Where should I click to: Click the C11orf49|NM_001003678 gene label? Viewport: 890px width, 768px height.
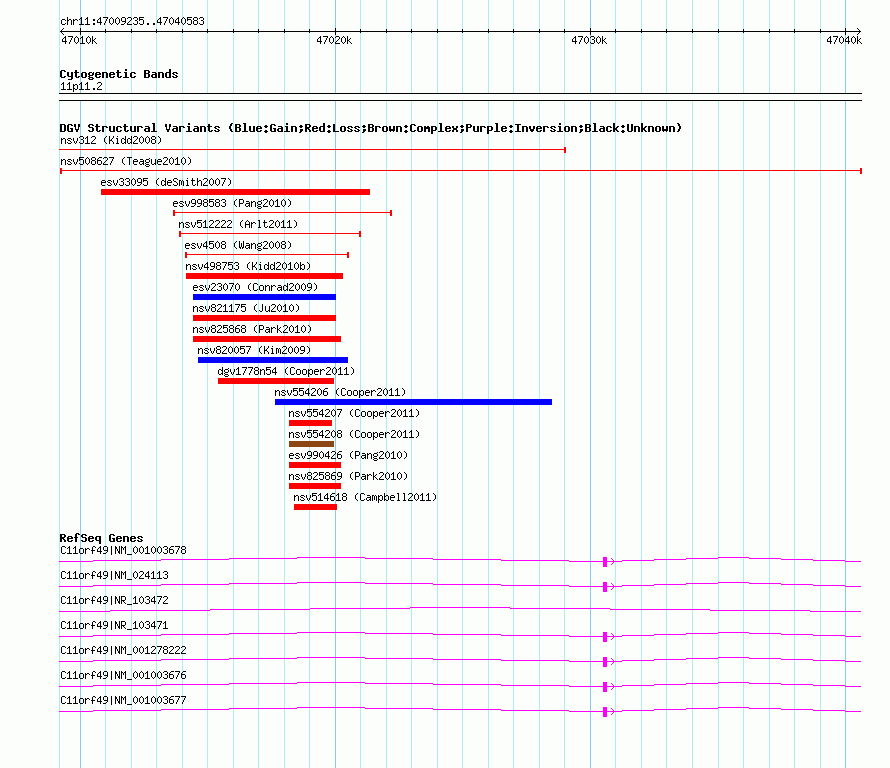[x=123, y=551]
